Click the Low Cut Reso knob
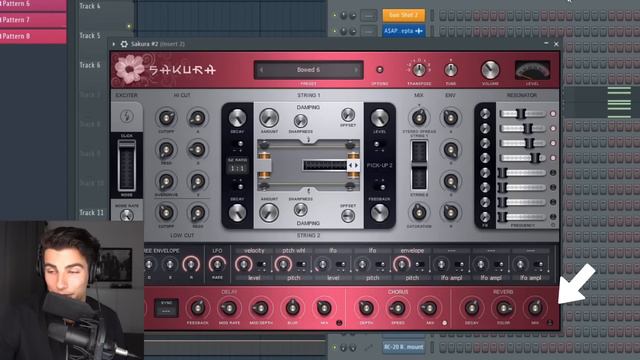Screen dimensions: 640x360 click(x=198, y=212)
